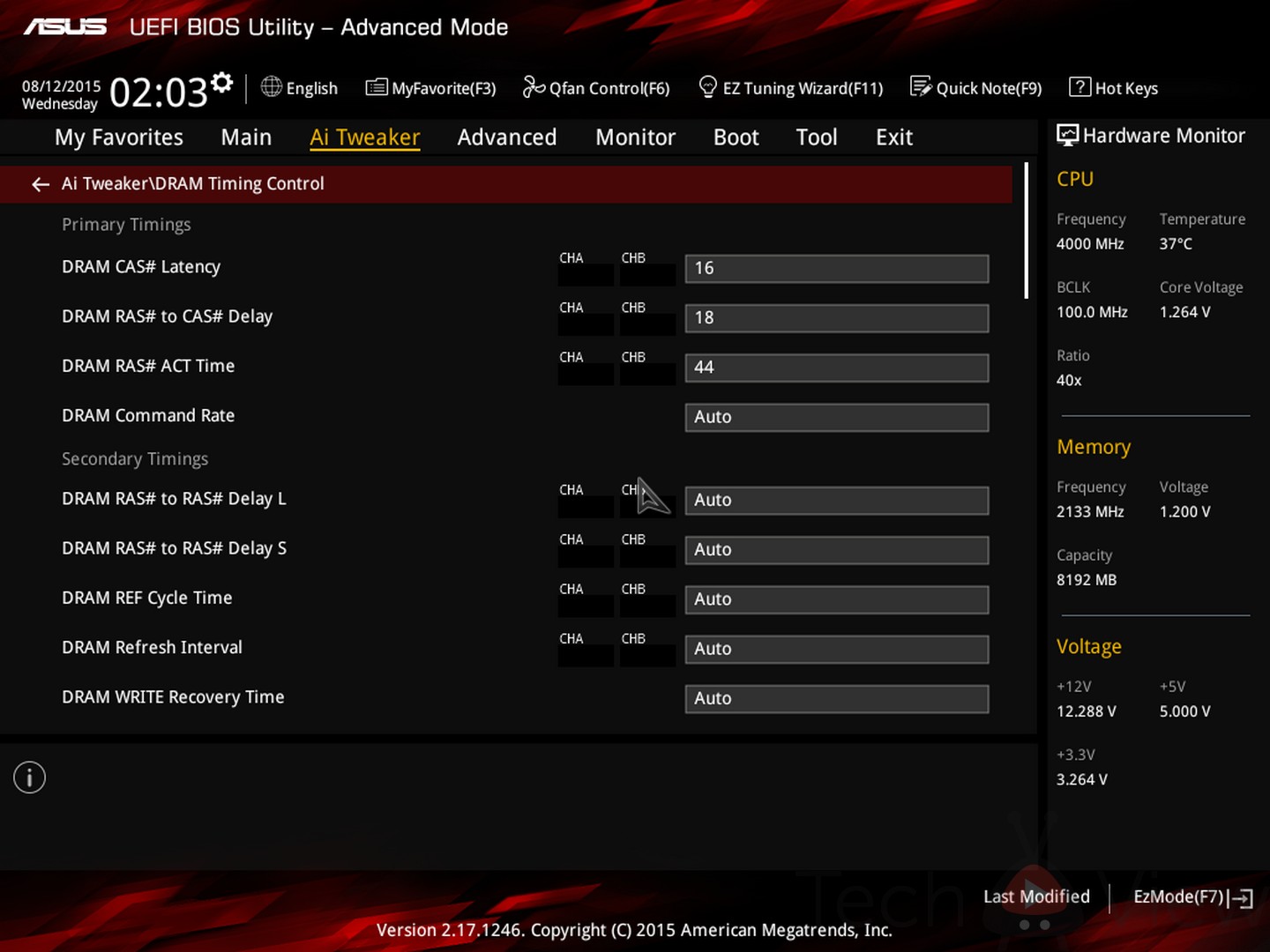Screen dimensions: 1270x952
Task: Click the CPU temperature 37°C value
Action: click(1176, 244)
